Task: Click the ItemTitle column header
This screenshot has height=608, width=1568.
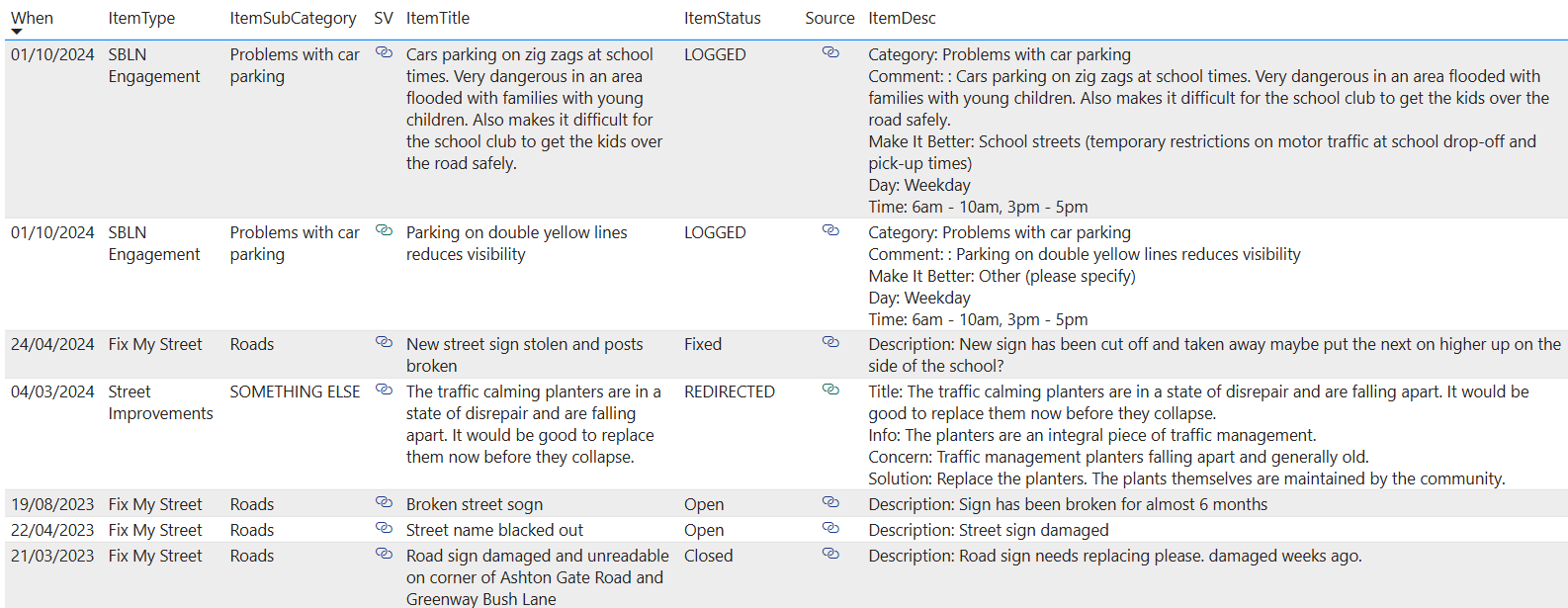Action: coord(437,18)
